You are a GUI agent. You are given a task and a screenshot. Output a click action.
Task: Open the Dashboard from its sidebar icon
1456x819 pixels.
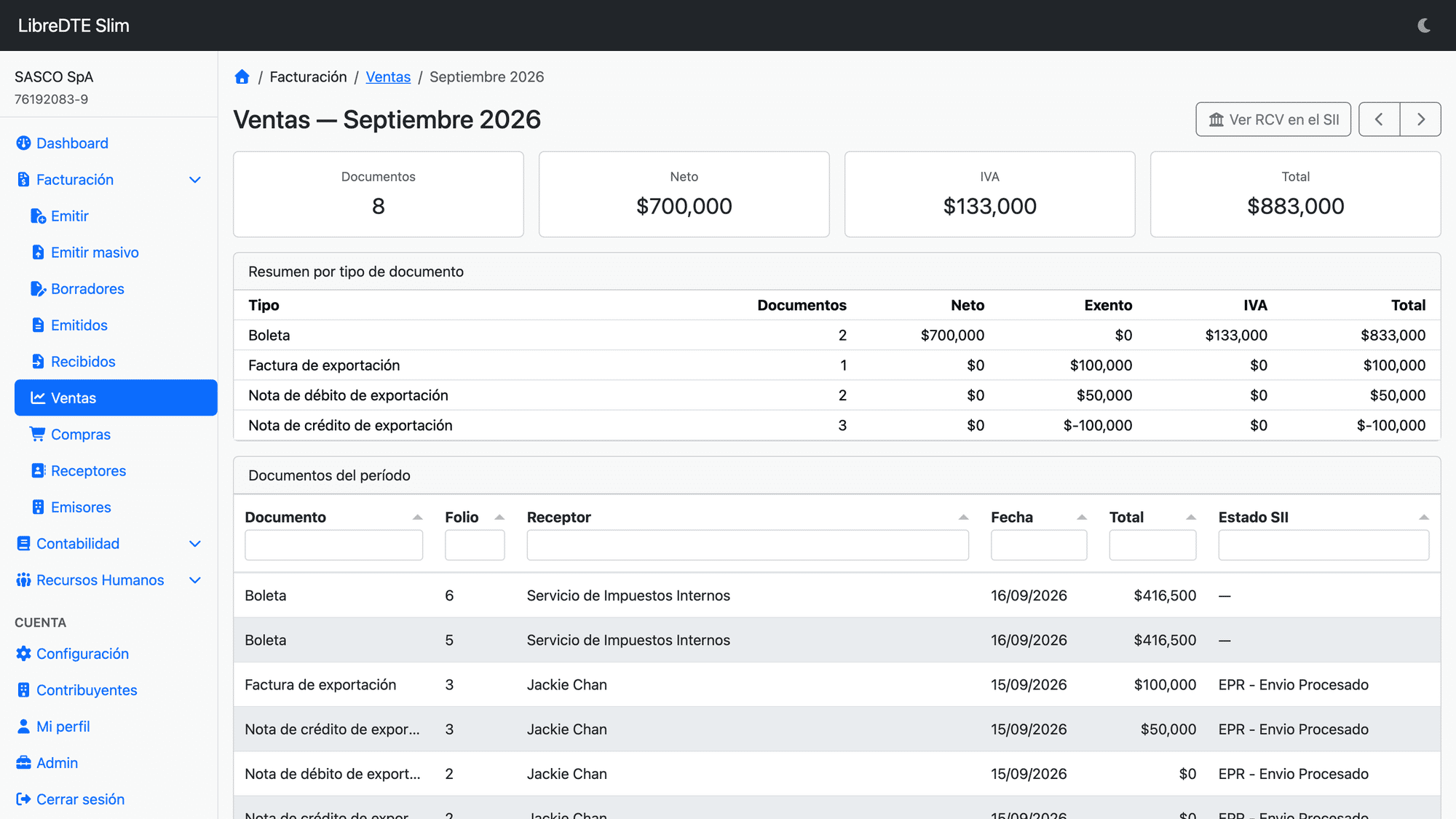(23, 143)
